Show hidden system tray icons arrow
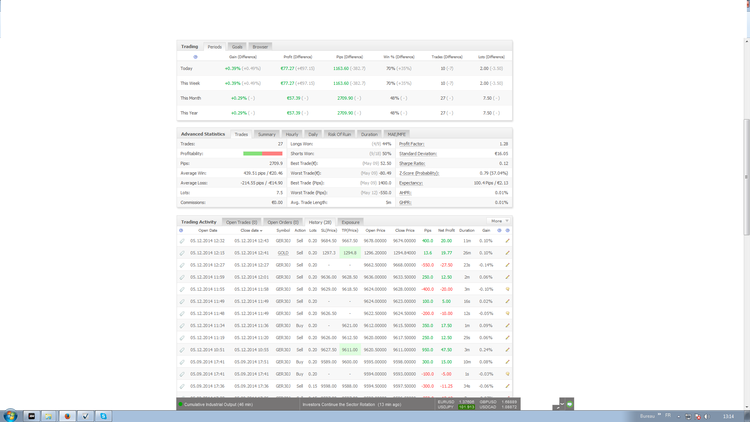 point(678,416)
